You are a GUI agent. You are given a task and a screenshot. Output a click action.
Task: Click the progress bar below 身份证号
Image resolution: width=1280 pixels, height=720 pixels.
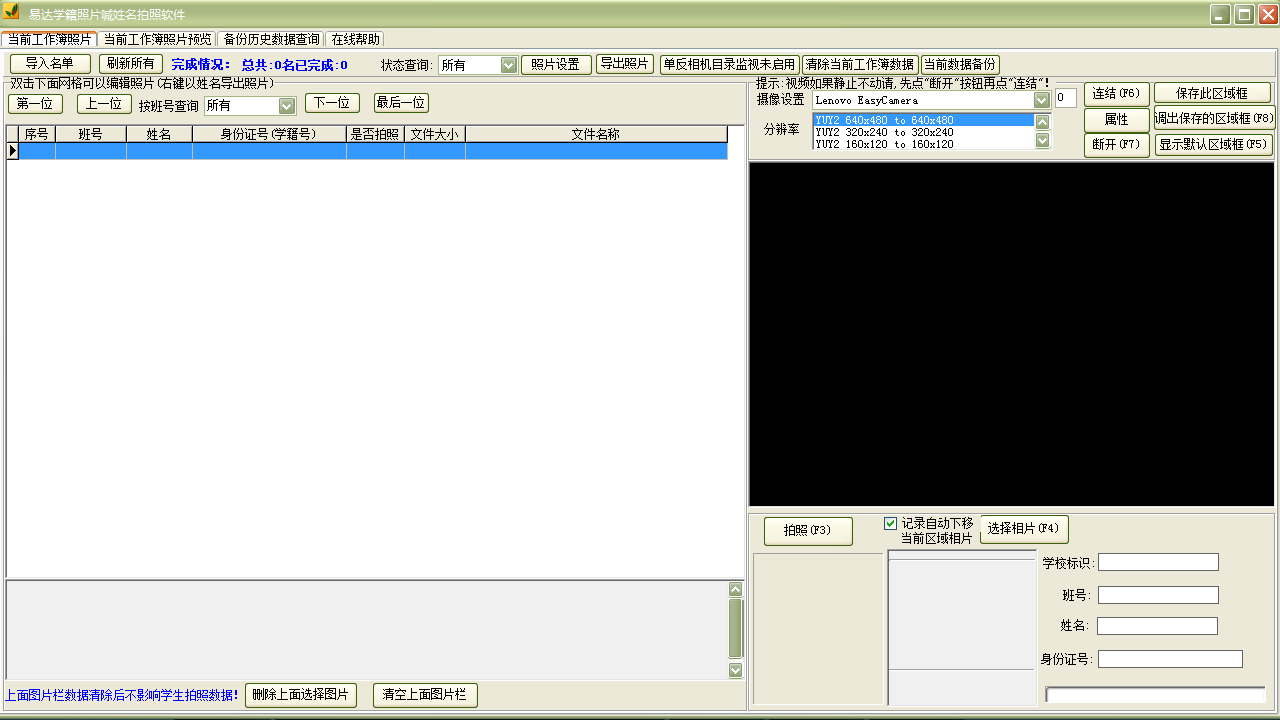pos(1155,695)
